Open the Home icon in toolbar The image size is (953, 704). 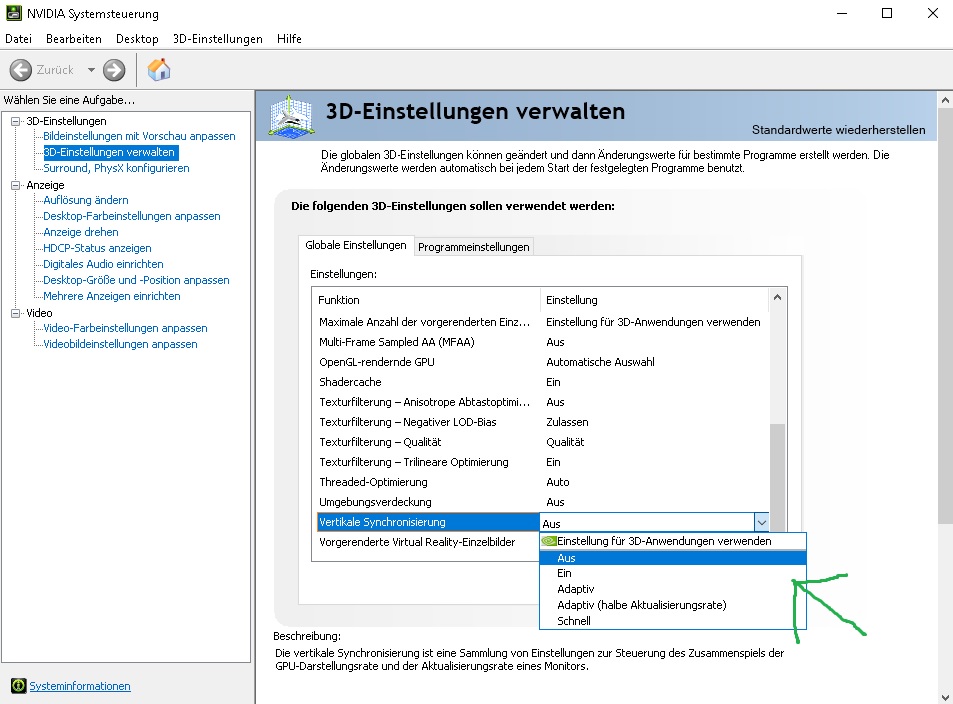(159, 70)
